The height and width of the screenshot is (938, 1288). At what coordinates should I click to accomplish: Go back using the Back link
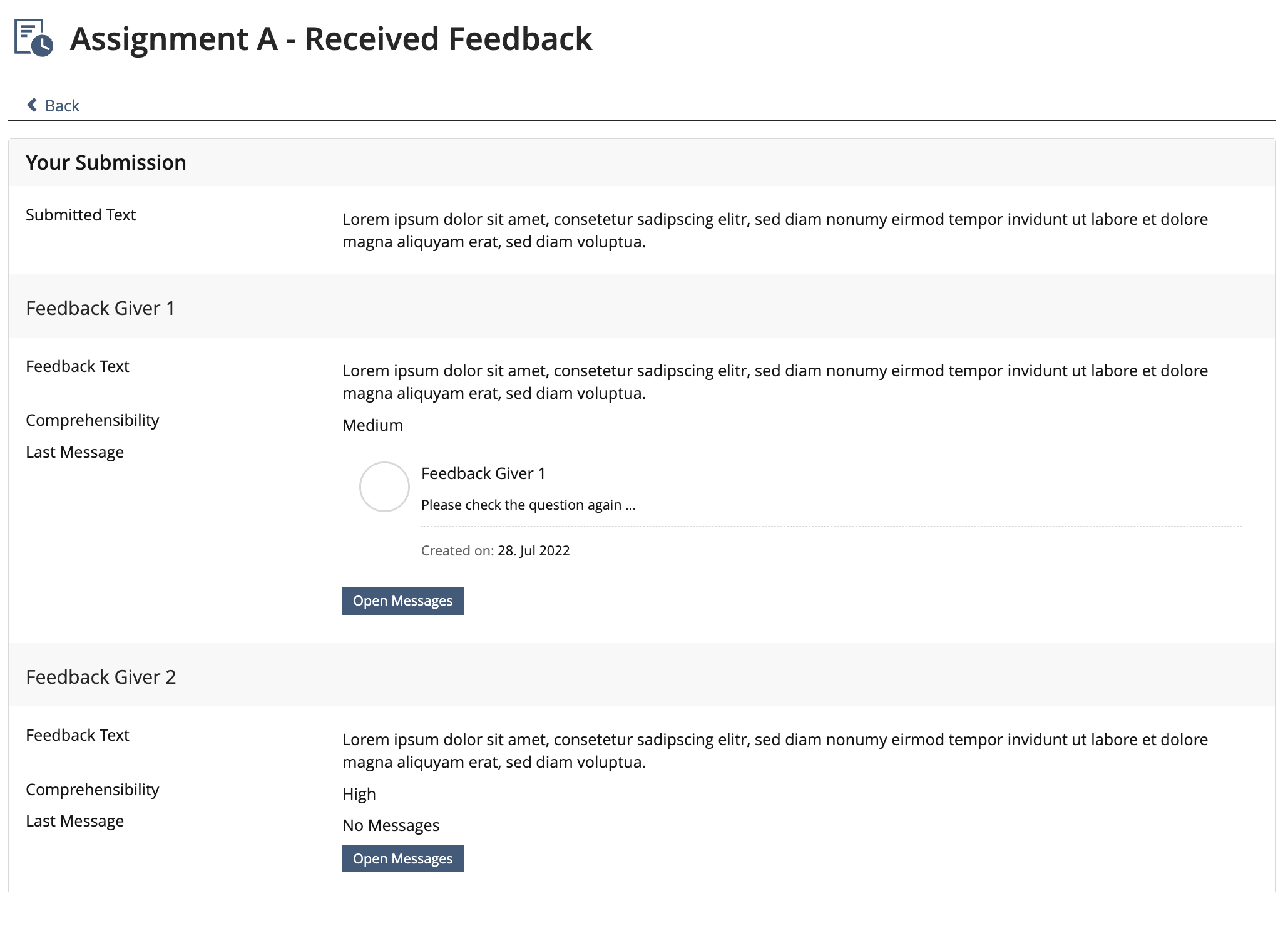tap(61, 106)
